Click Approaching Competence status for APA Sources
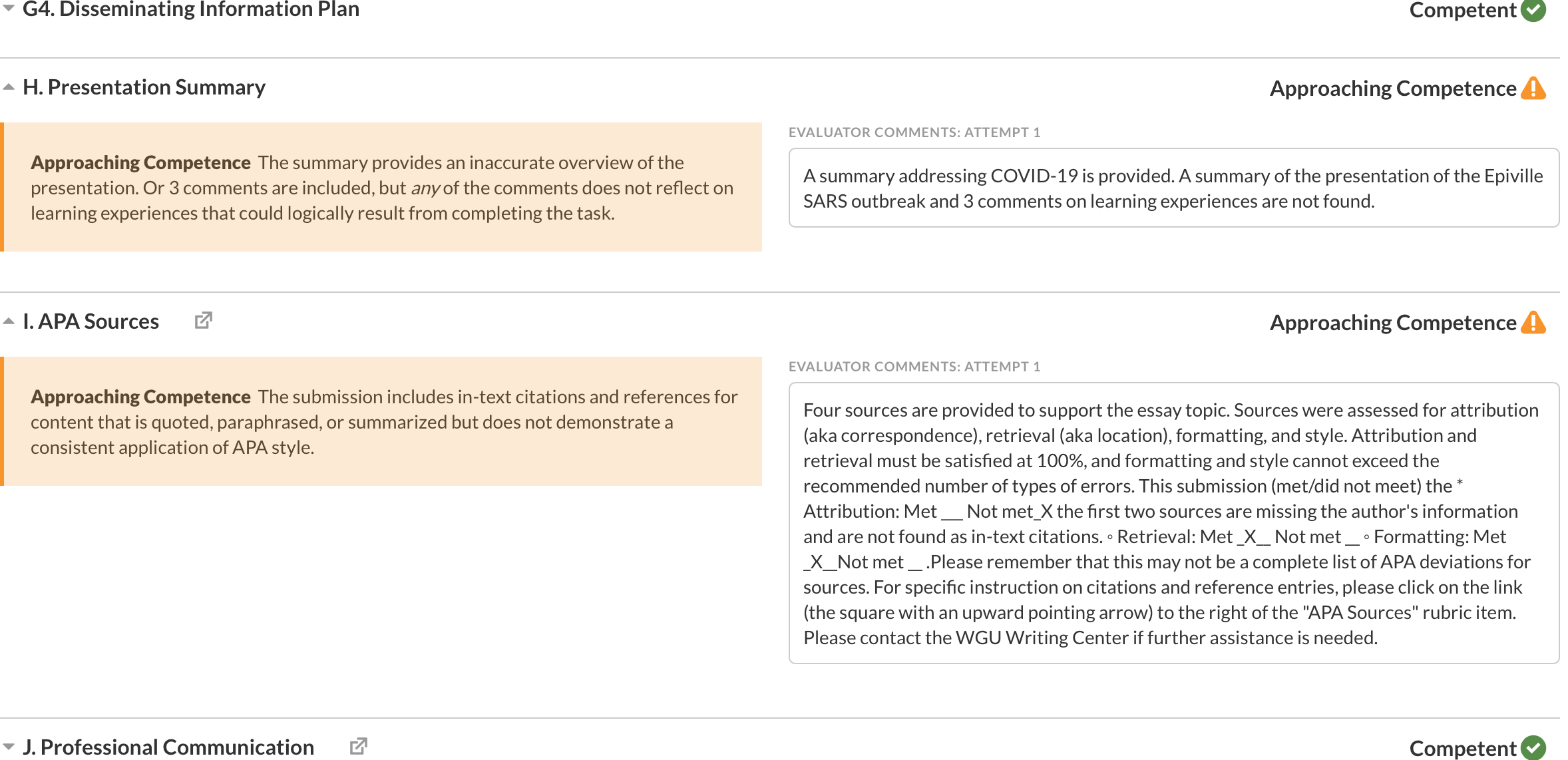1568x760 pixels. click(1392, 323)
